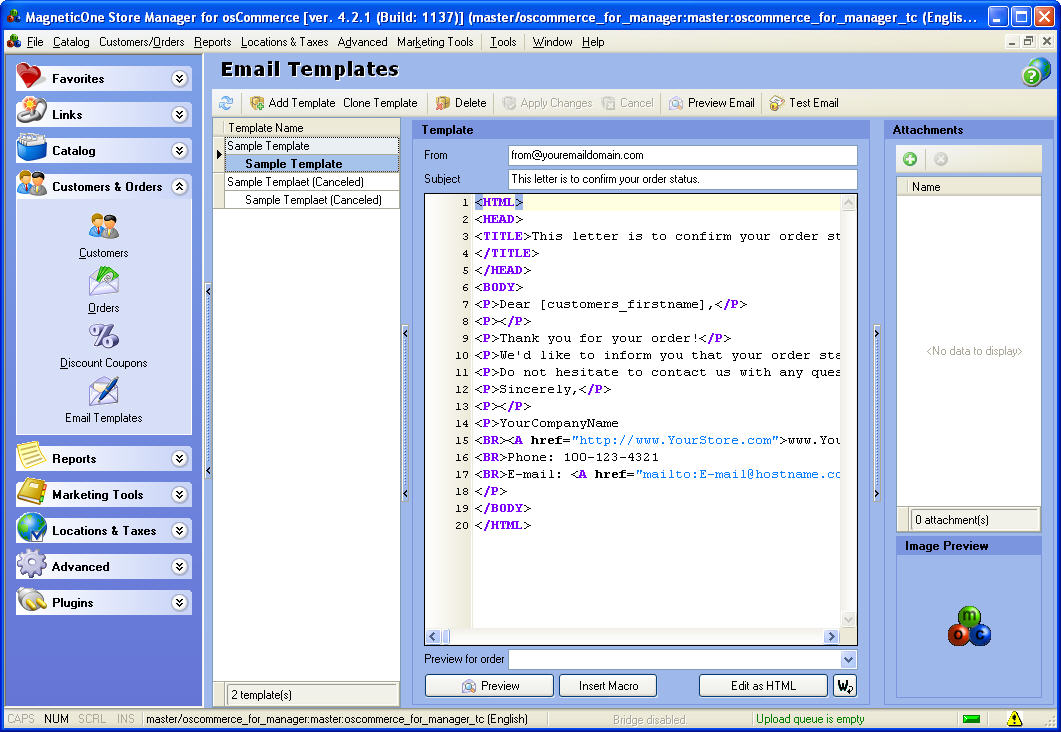
Task: Click the Subject input field
Action: 682,179
